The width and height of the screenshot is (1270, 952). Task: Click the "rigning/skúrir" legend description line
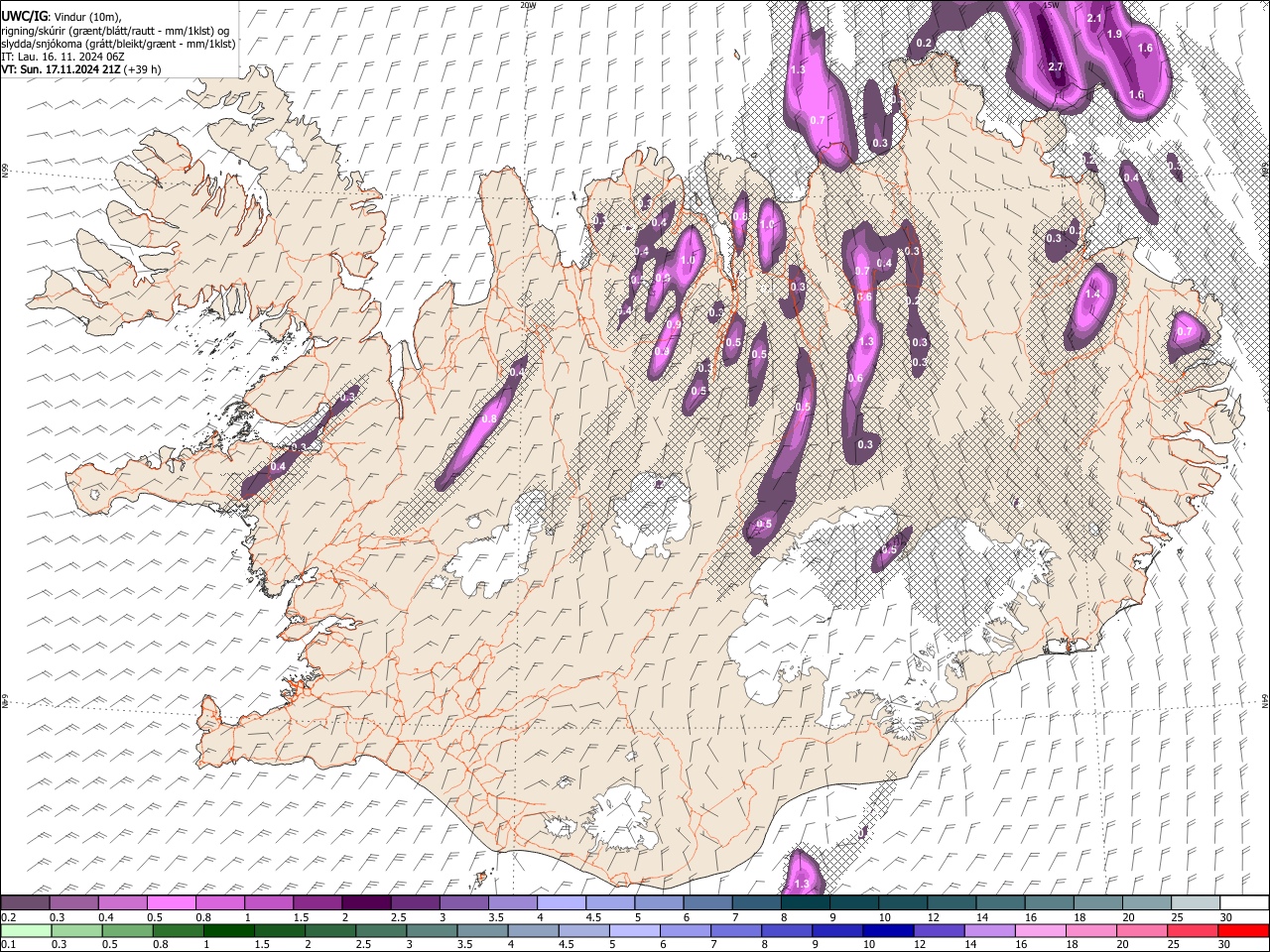click(x=117, y=31)
